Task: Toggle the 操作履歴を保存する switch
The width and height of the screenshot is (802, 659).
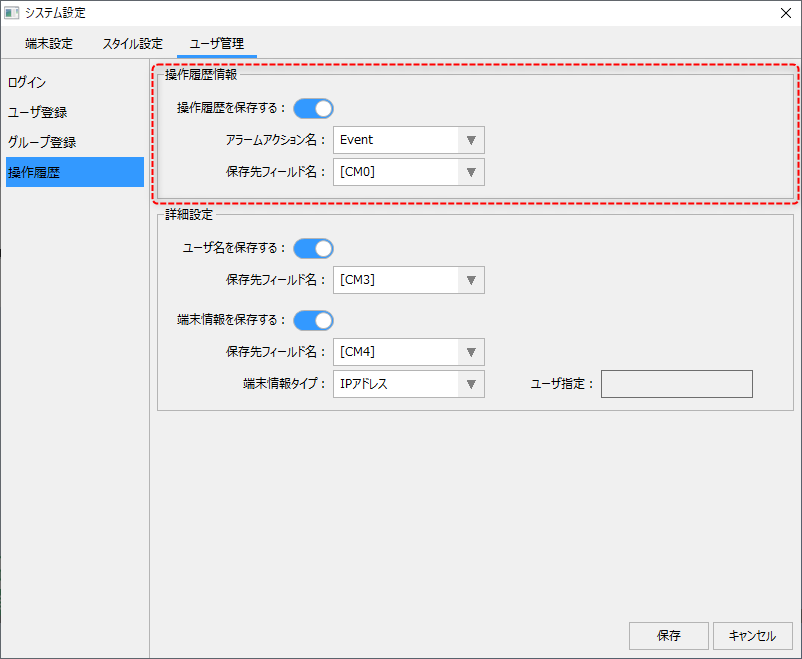Action: click(313, 108)
